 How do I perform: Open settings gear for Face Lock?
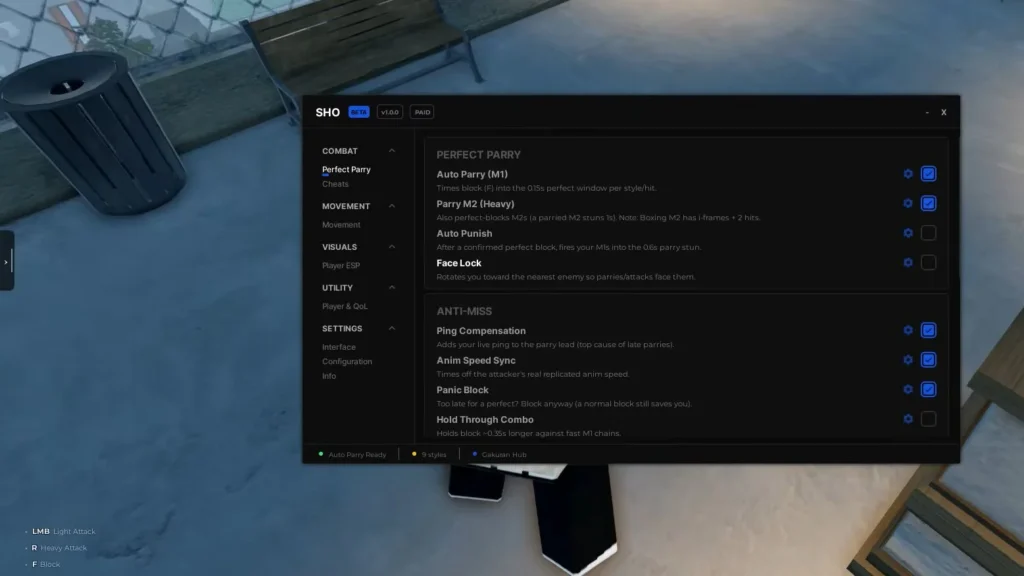908,263
